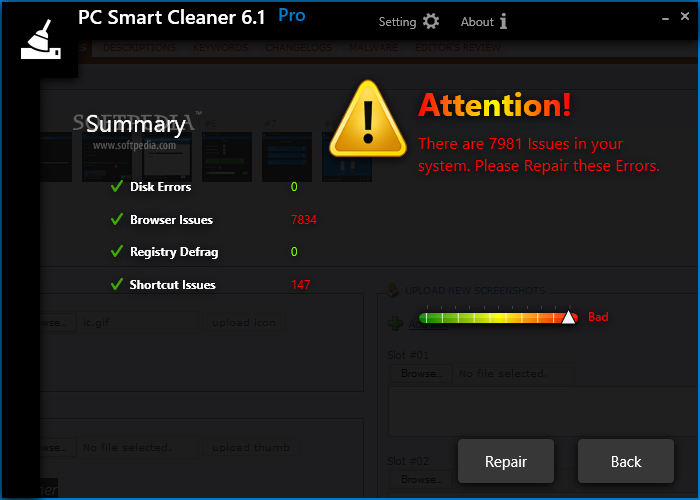Click the Shortcut Issues count 147
The width and height of the screenshot is (700, 500).
click(x=300, y=285)
